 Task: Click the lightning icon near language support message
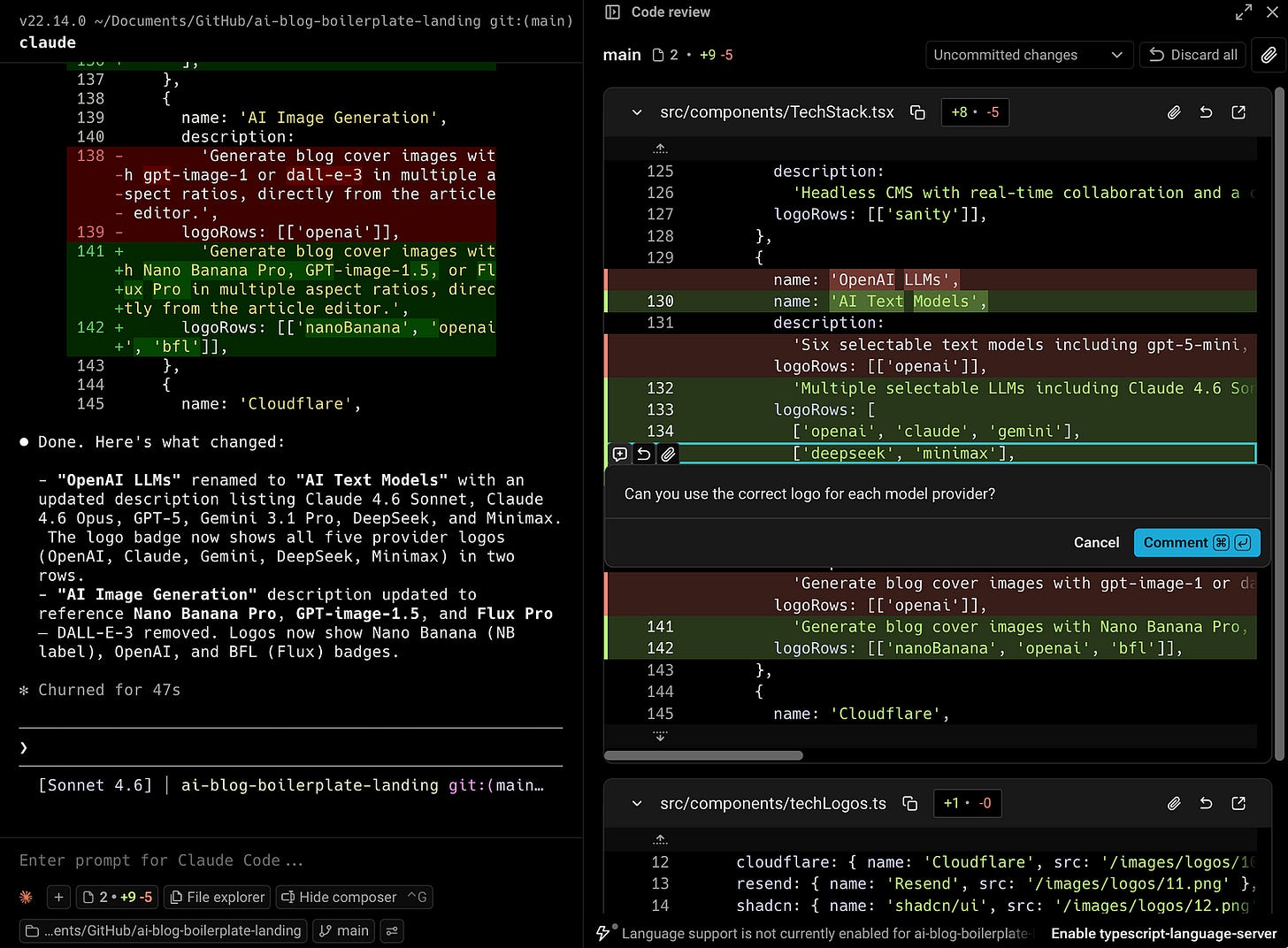click(x=603, y=933)
